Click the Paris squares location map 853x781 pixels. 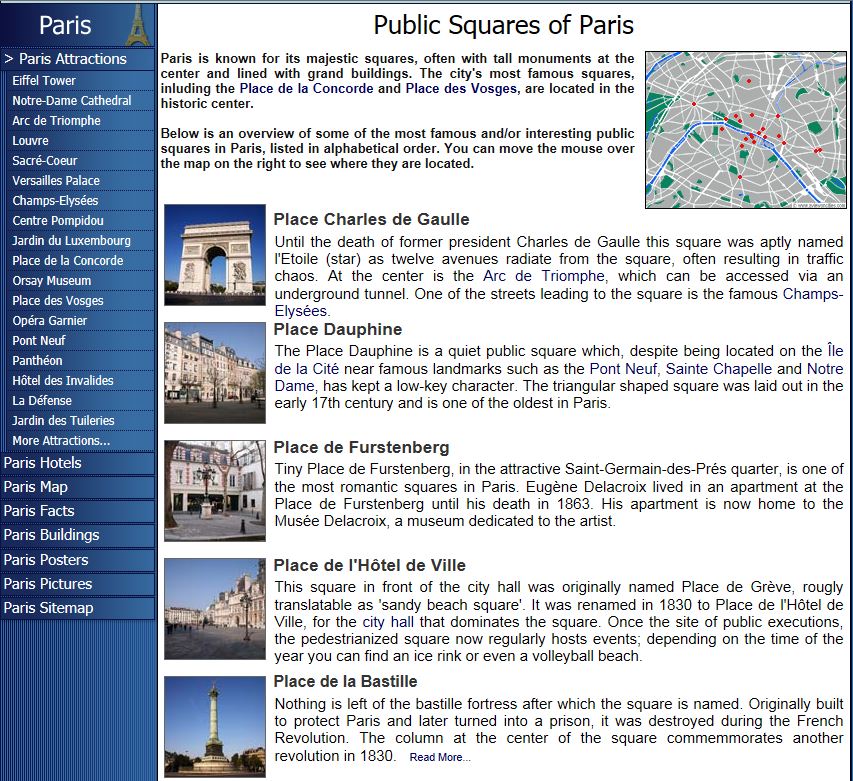[x=746, y=130]
